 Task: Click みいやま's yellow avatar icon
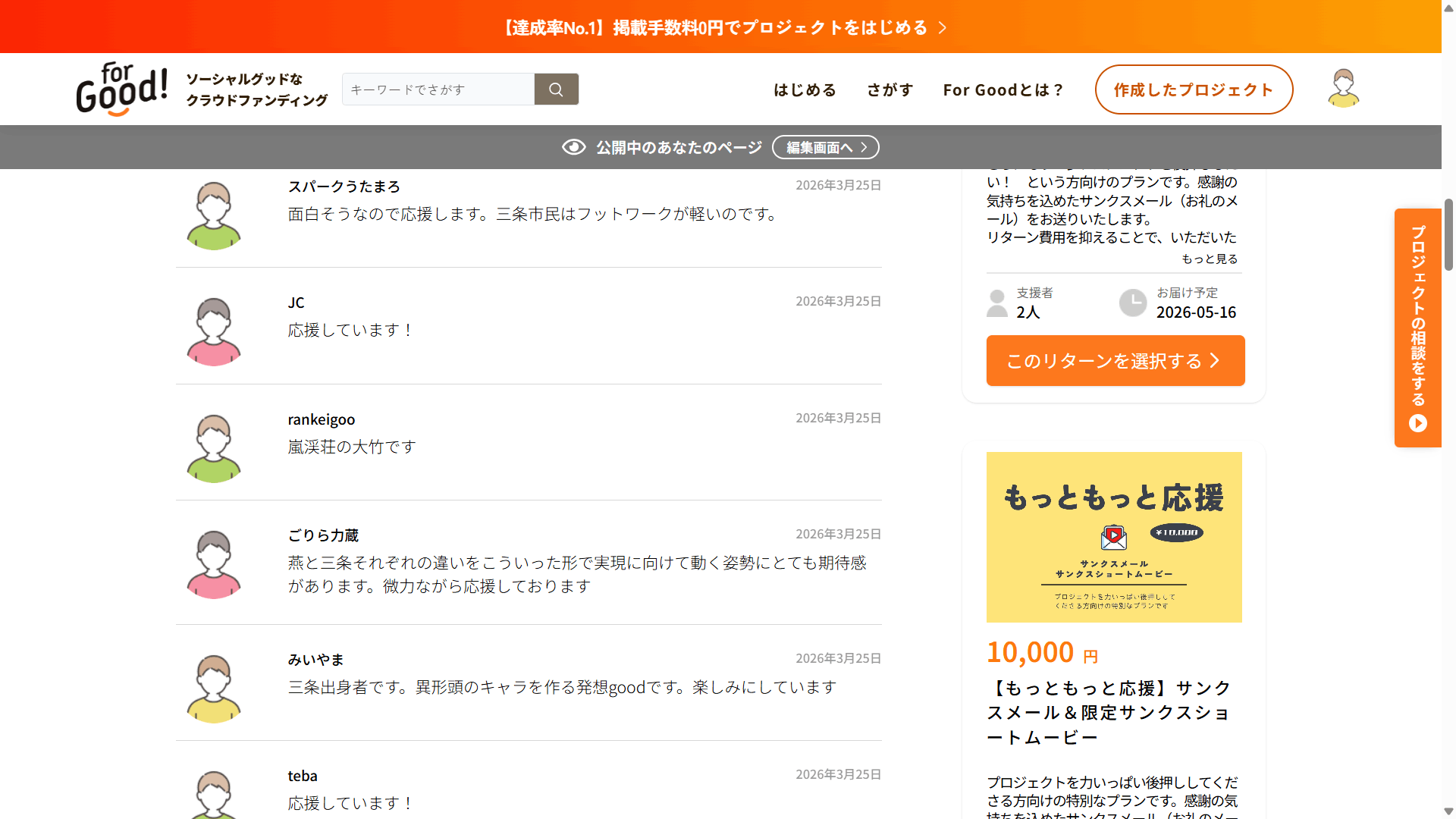[x=214, y=689]
